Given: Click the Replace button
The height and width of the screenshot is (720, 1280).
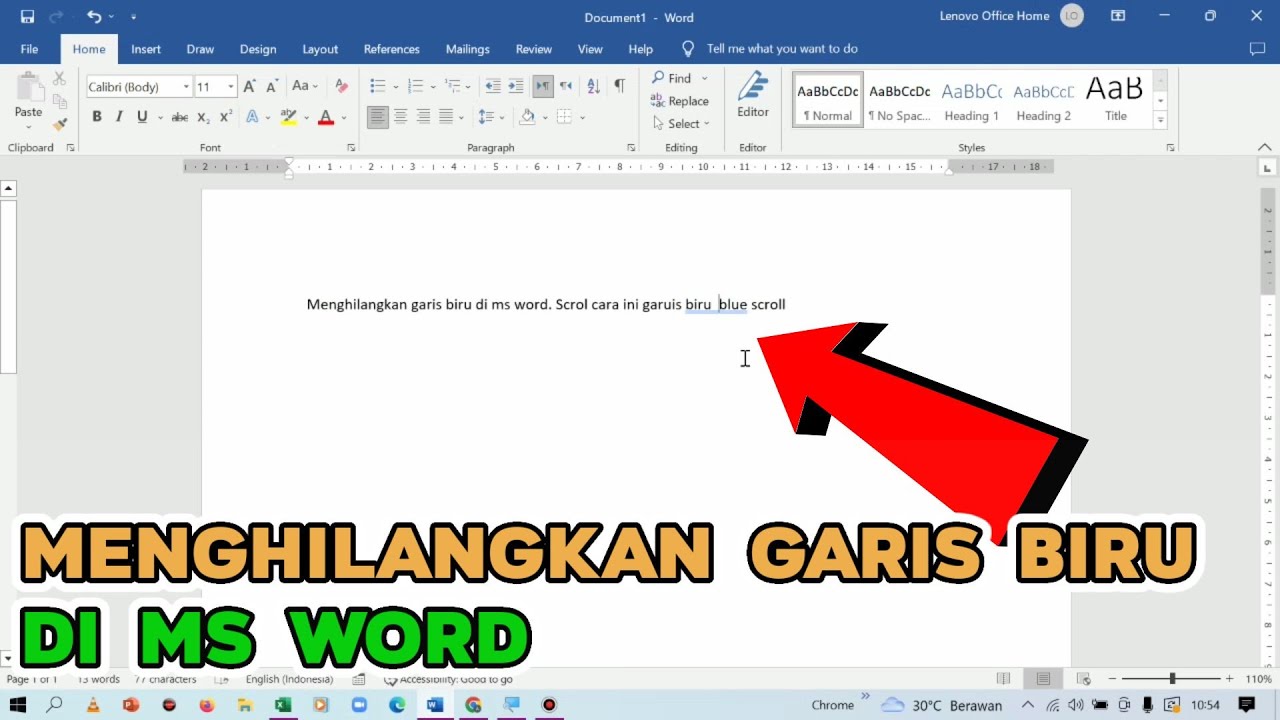Looking at the screenshot, I should tap(680, 101).
